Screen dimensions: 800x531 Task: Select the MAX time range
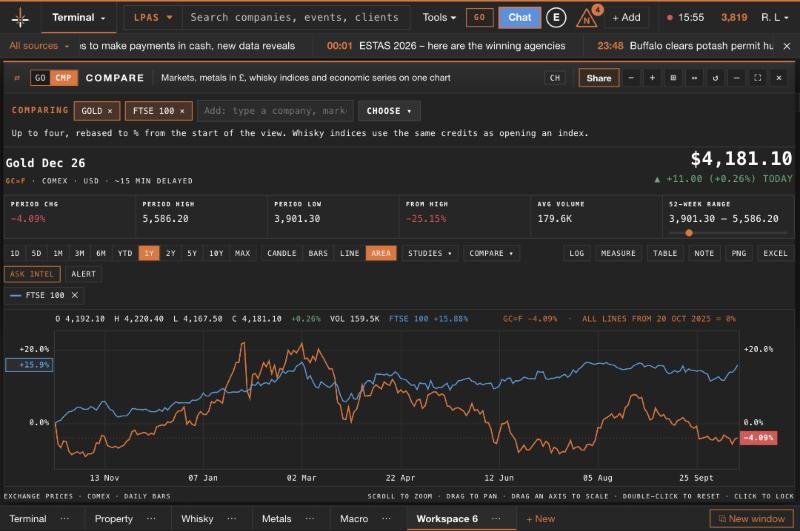pyautogui.click(x=242, y=254)
